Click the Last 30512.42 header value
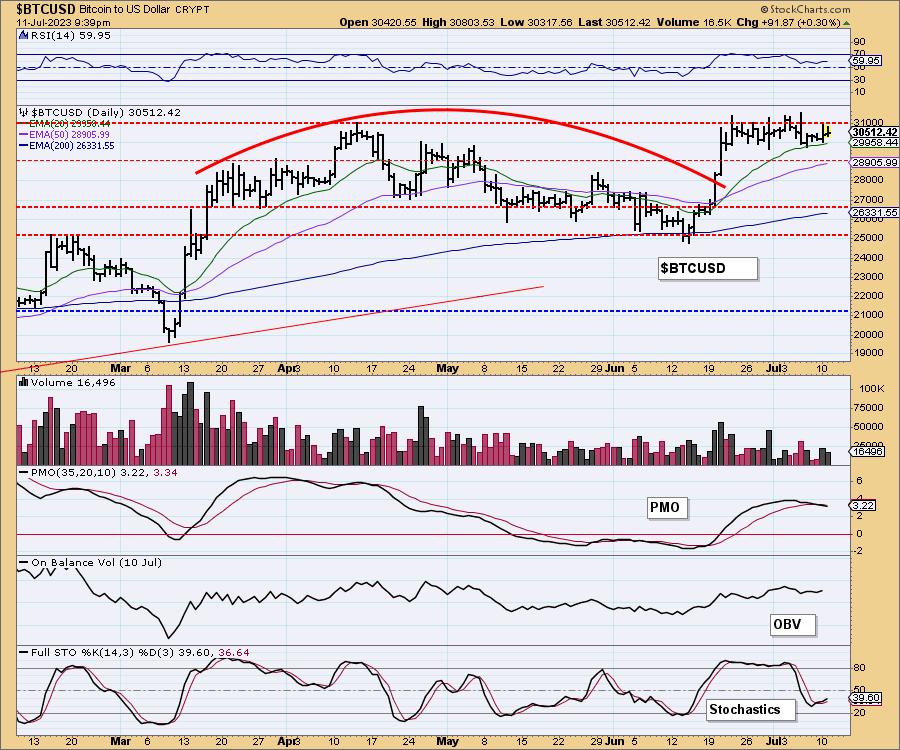This screenshot has height=750, width=900. pos(614,22)
